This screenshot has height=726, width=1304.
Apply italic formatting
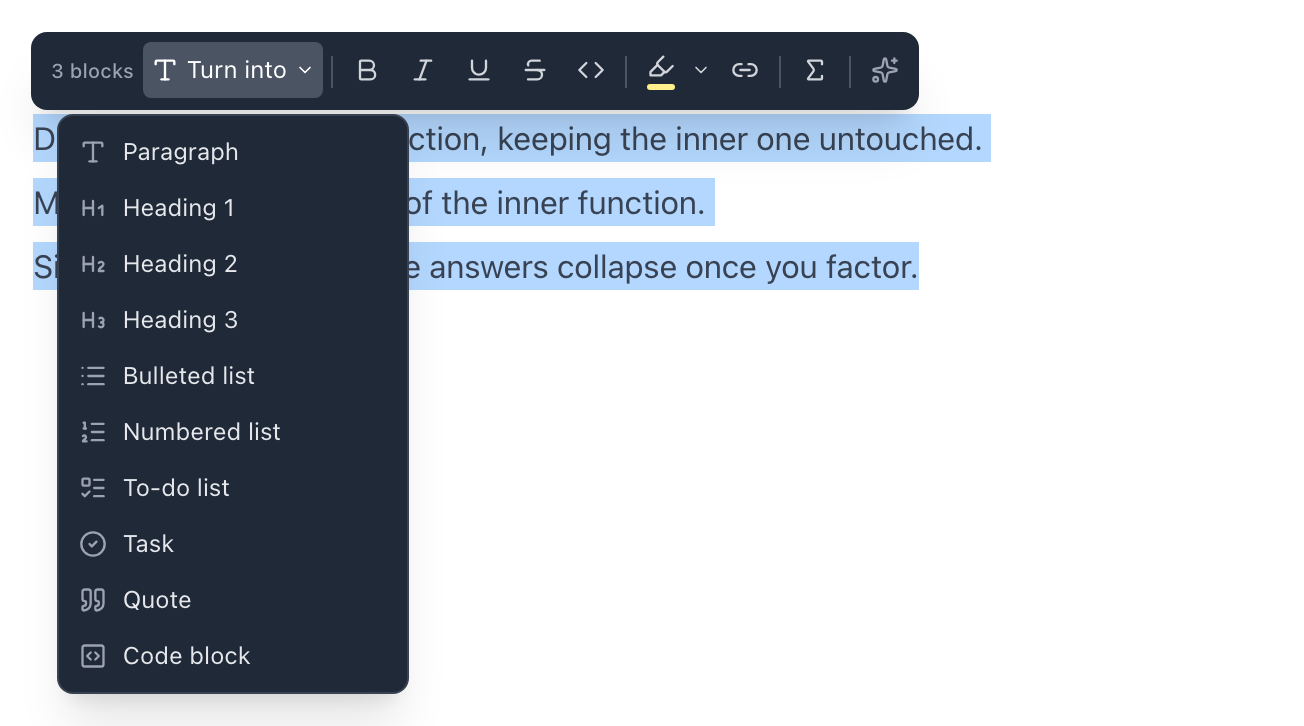tap(423, 70)
